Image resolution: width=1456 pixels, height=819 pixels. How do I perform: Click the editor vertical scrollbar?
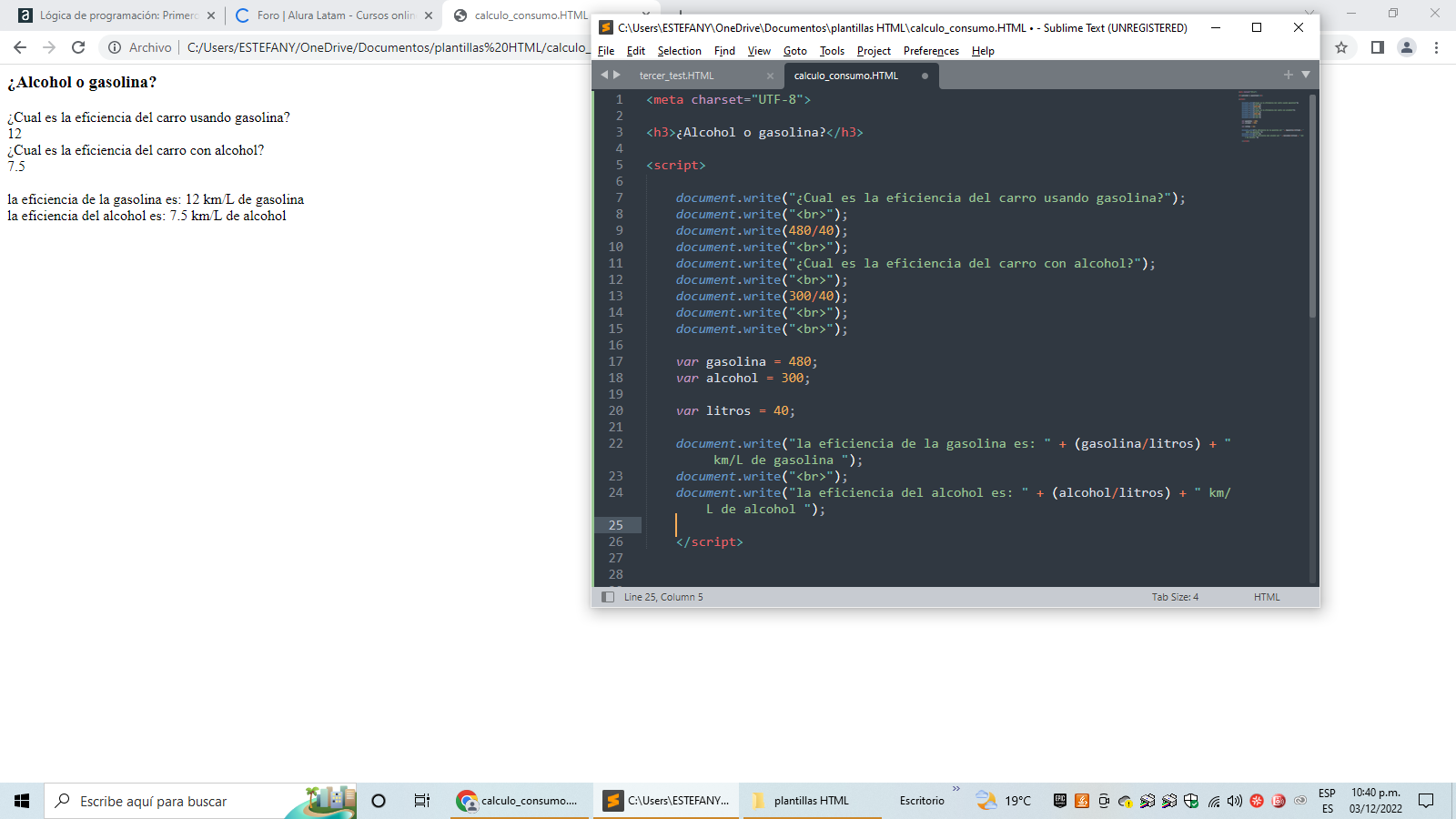[x=1312, y=205]
